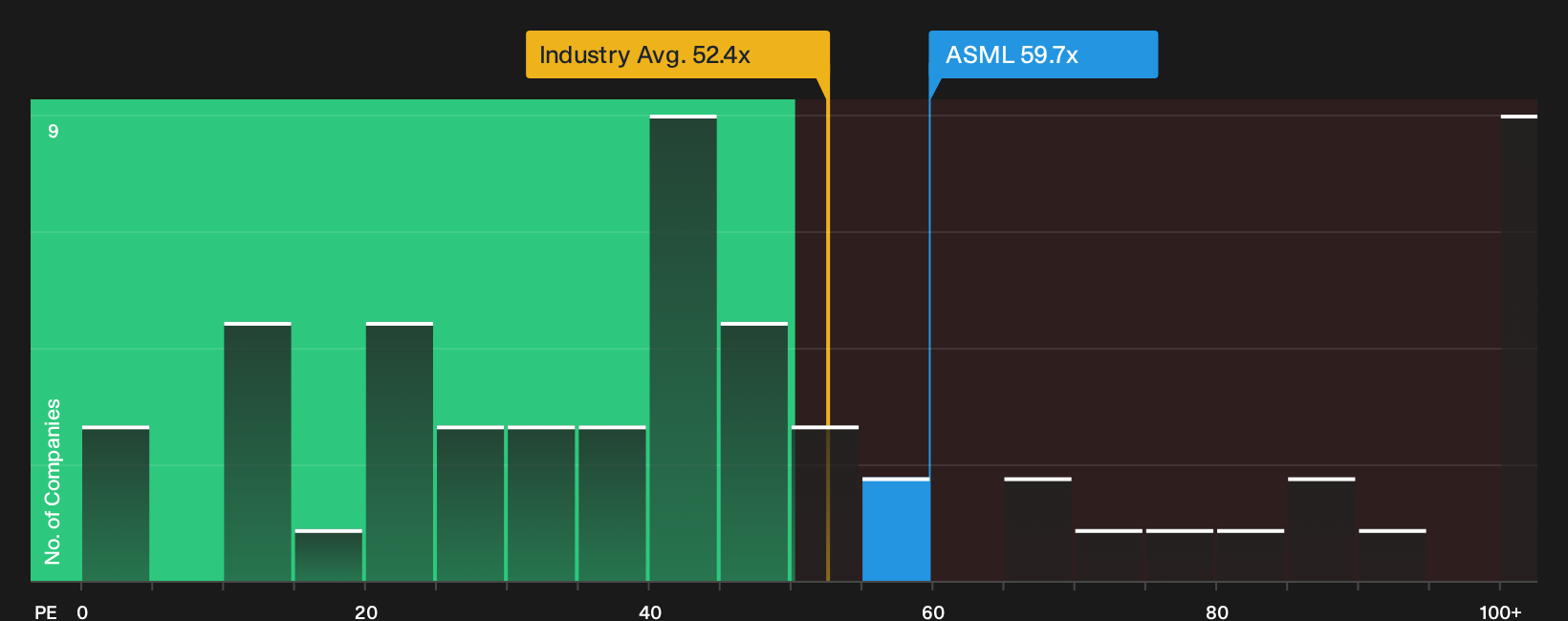1568x621 pixels.
Task: Click the No. of Companies axis title
Action: pyautogui.click(x=53, y=482)
